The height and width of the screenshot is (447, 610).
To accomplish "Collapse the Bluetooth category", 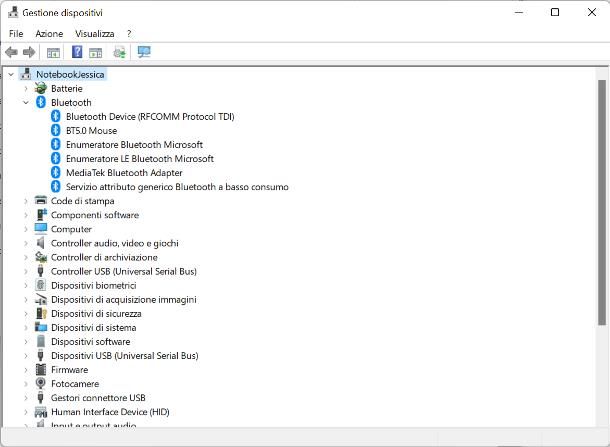I will coord(26,103).
